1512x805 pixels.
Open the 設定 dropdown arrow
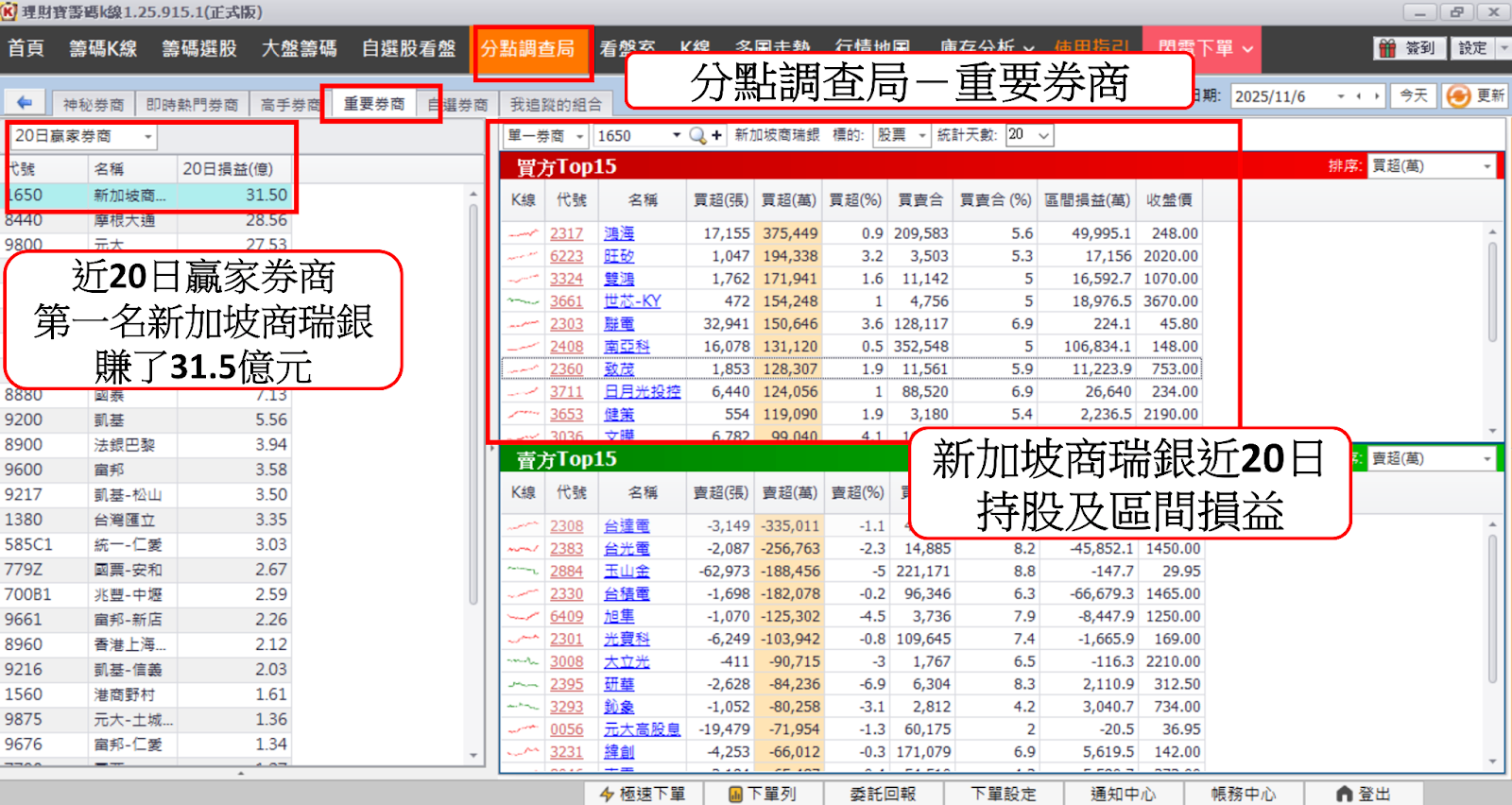[1503, 47]
